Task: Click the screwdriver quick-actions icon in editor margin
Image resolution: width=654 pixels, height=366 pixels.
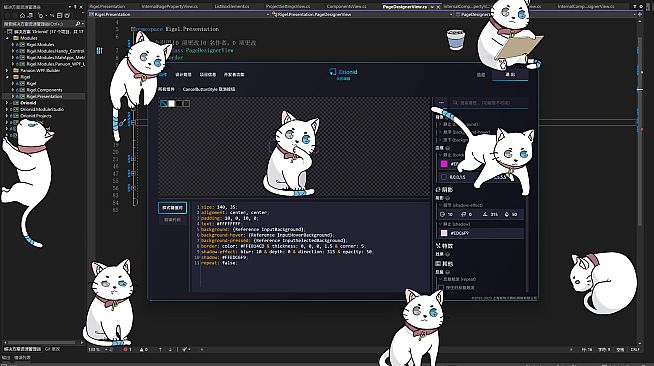Action: click(122, 123)
